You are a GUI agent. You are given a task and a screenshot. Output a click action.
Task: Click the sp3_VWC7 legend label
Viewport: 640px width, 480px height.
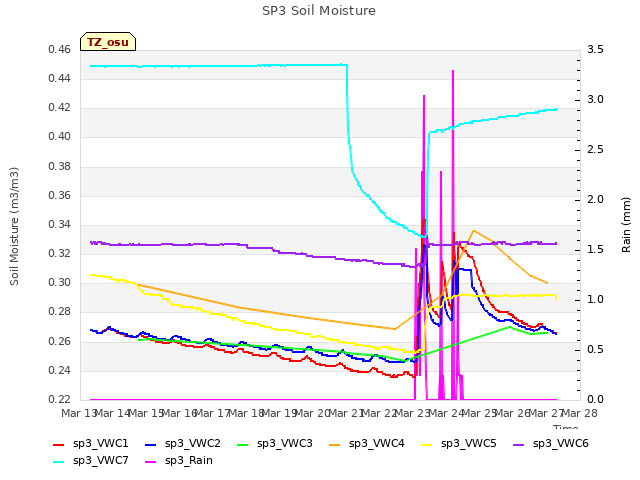point(100,460)
